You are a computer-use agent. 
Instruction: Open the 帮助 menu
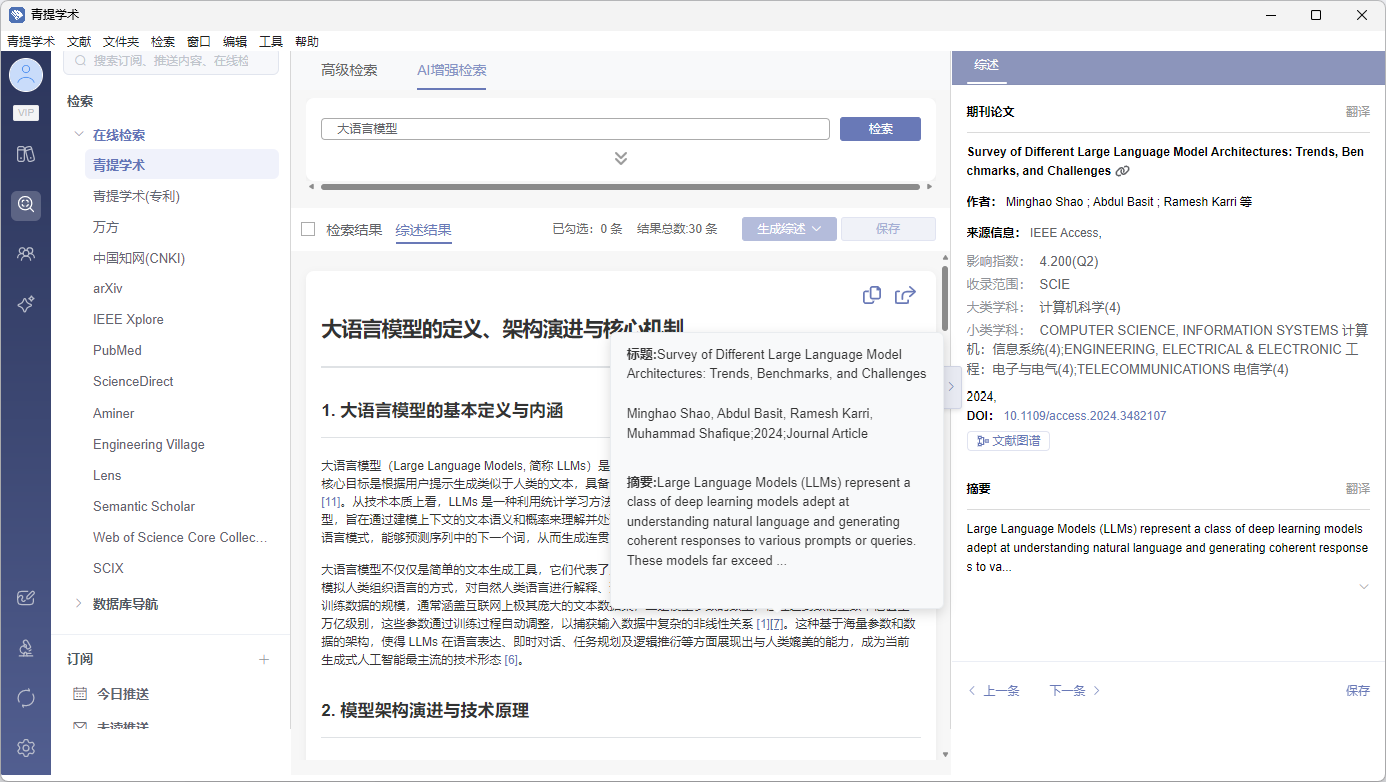point(307,42)
